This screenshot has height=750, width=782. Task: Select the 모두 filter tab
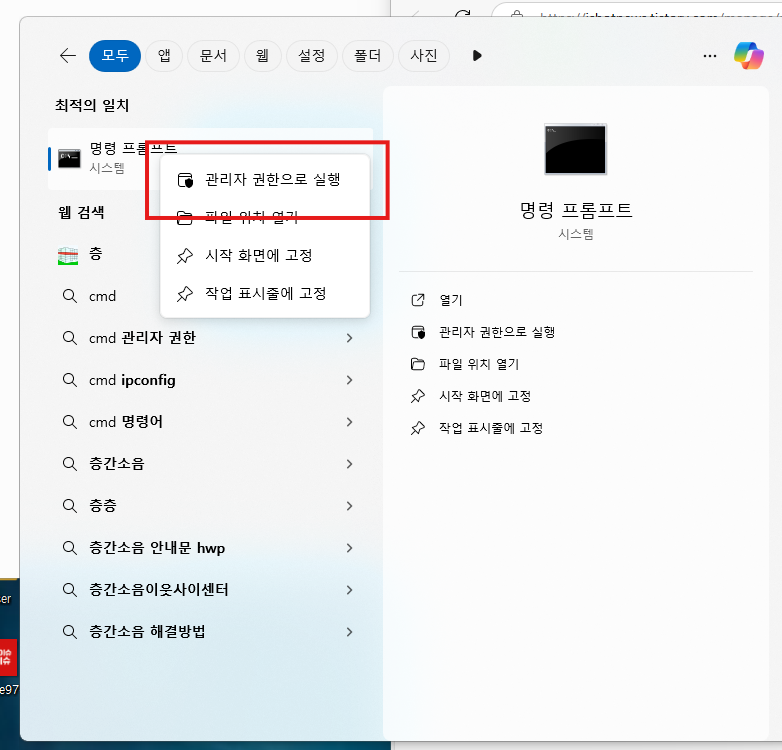coord(115,56)
